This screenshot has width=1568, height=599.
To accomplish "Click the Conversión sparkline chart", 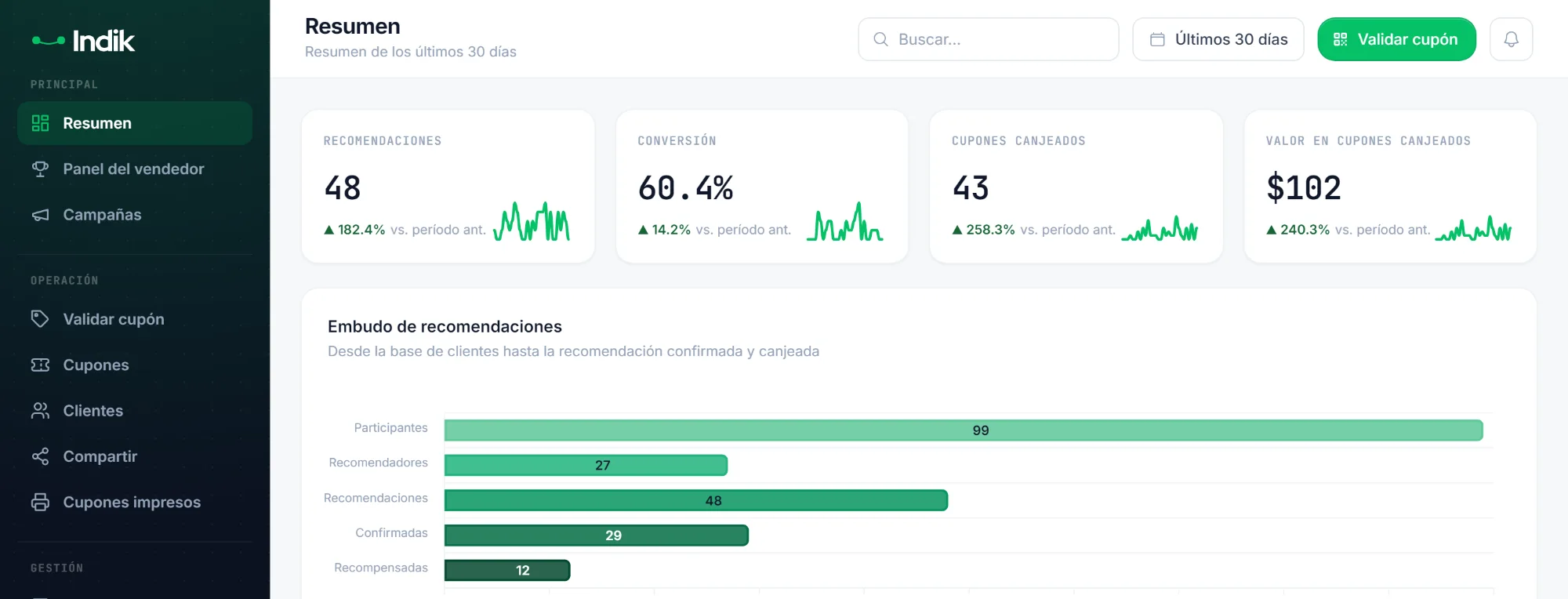I will tap(845, 221).
